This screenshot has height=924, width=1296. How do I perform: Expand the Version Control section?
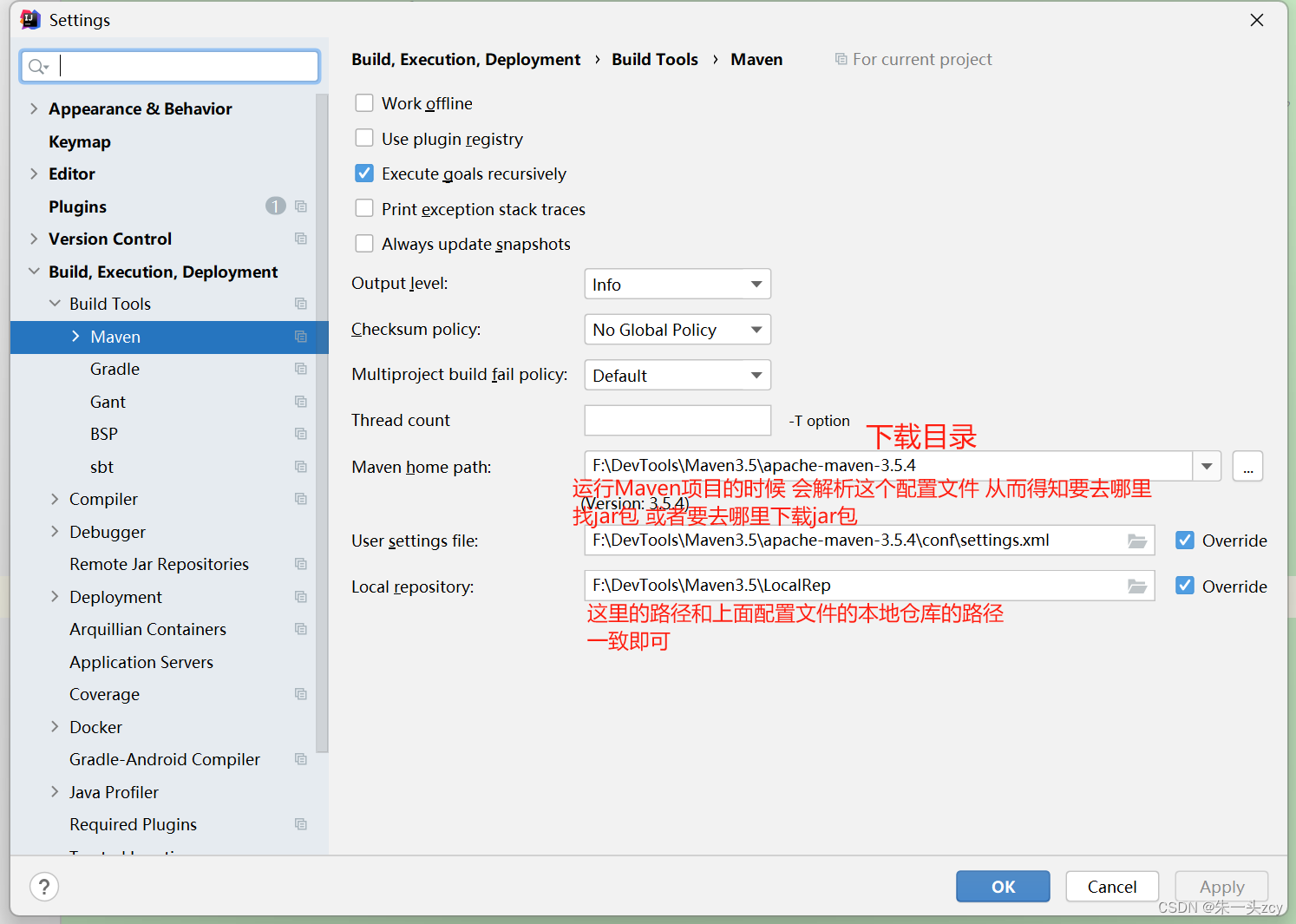pos(34,239)
